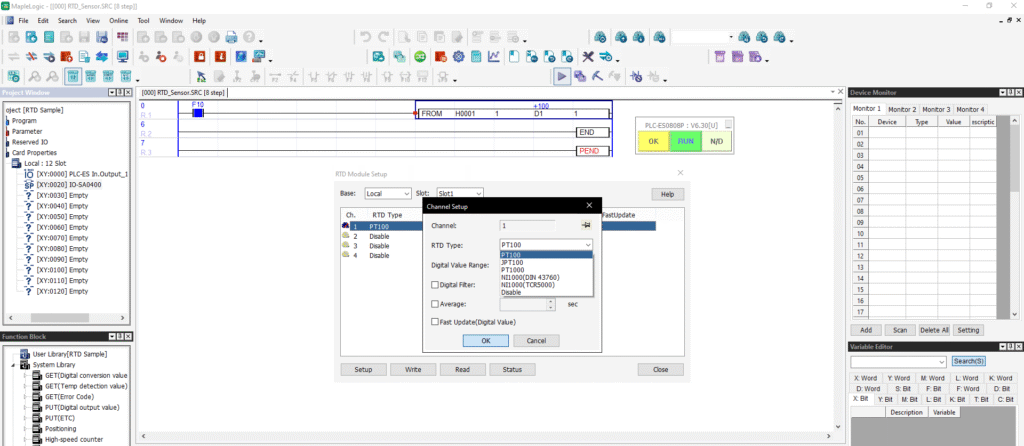Enable the Average checkbox
The width and height of the screenshot is (1024, 446).
pyautogui.click(x=435, y=304)
